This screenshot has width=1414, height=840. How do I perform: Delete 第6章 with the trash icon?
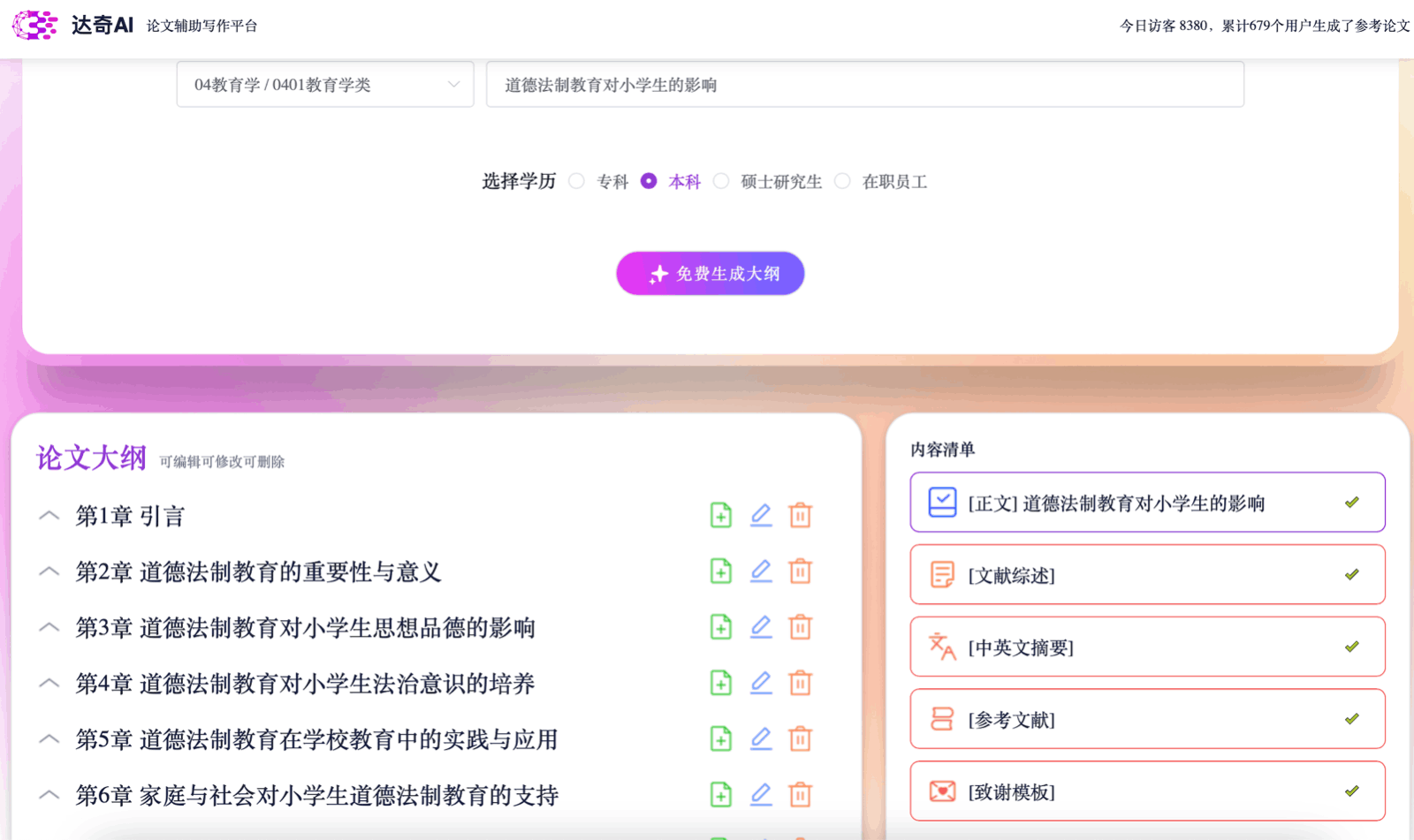point(800,795)
